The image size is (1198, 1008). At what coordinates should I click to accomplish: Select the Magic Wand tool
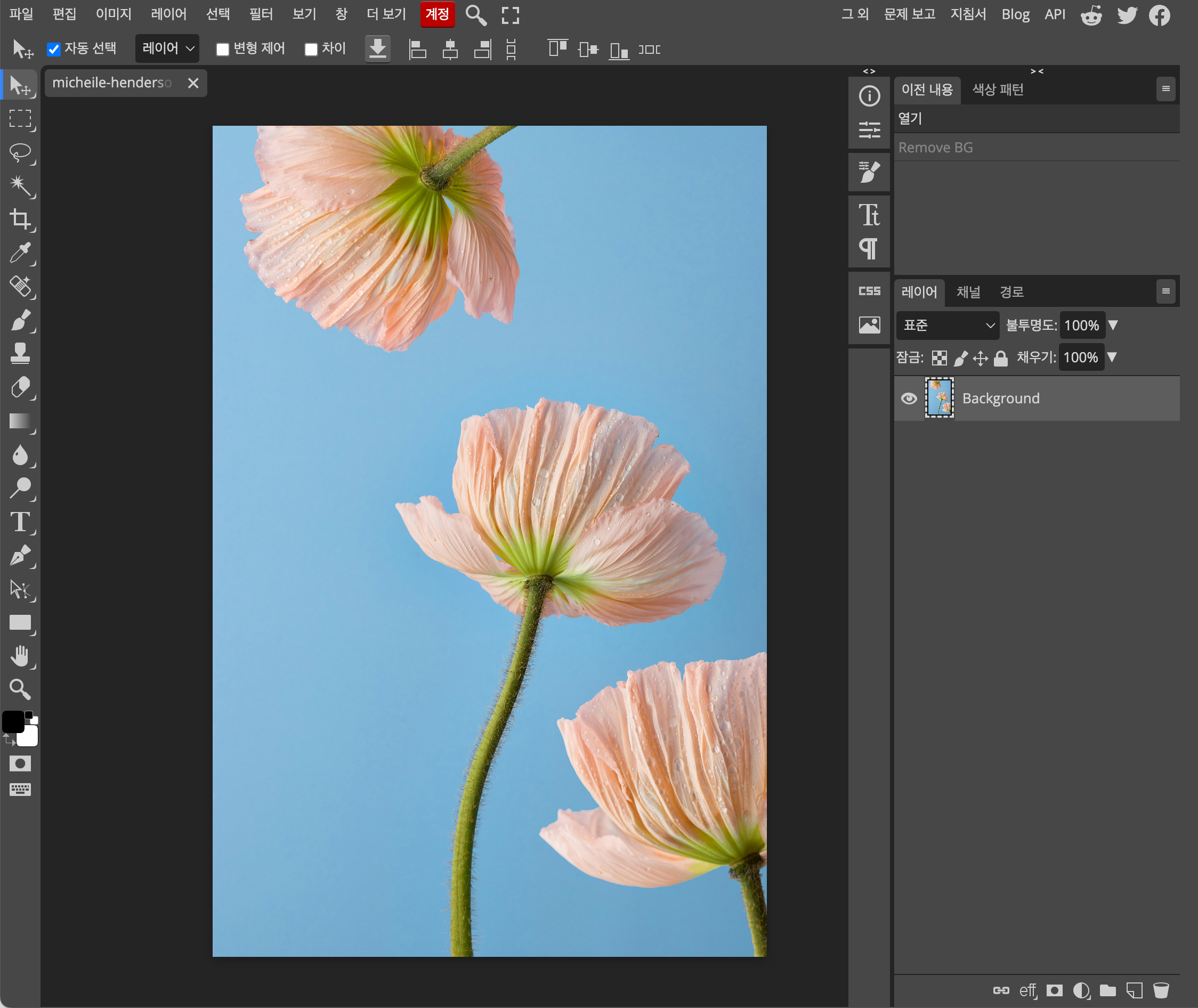(21, 186)
